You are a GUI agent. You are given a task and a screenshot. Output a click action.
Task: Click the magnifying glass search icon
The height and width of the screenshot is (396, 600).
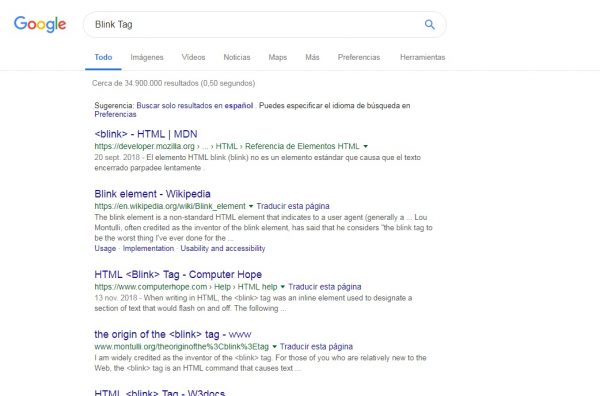pos(429,24)
